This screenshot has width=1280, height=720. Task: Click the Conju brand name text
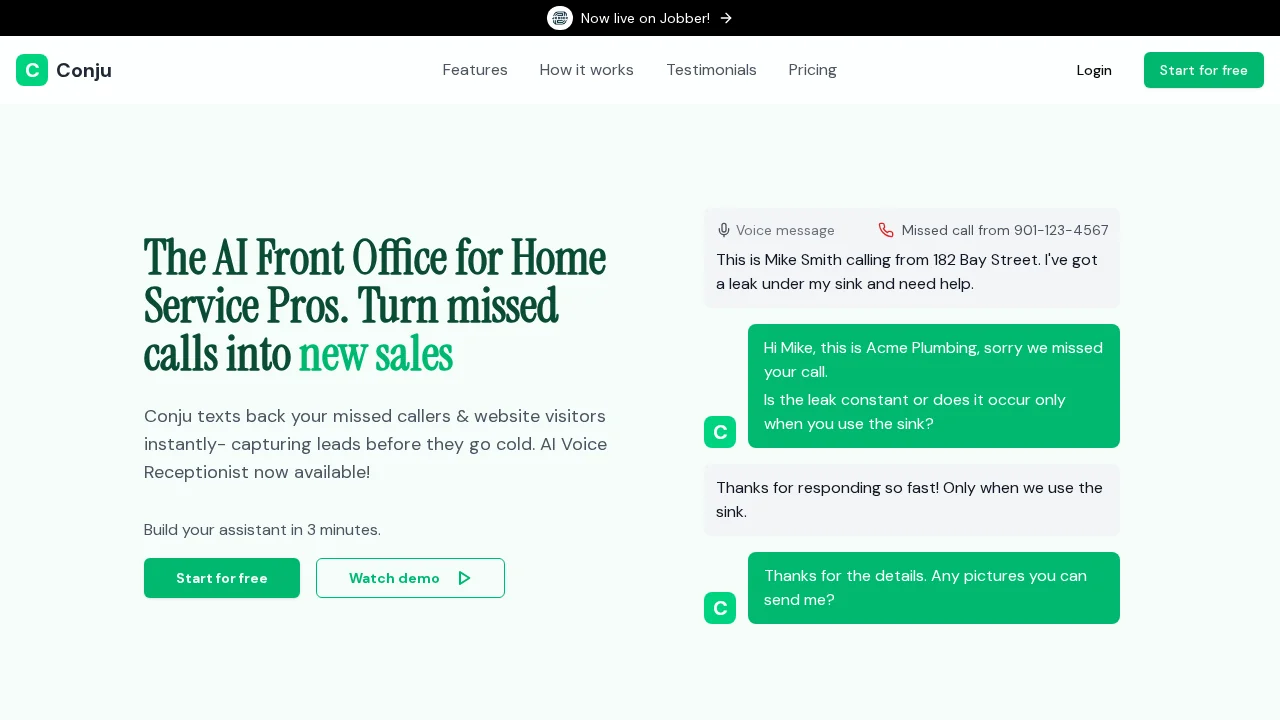tap(84, 70)
